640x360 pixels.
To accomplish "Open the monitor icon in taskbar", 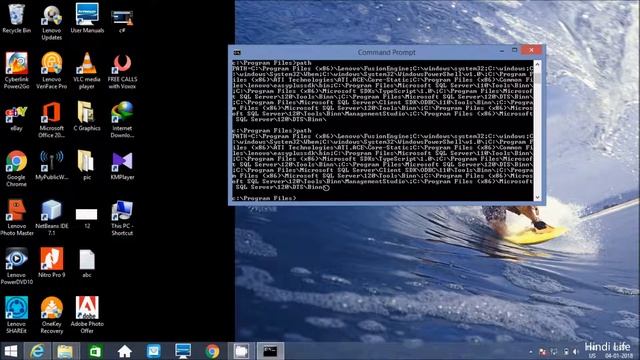I will click(x=183, y=351).
